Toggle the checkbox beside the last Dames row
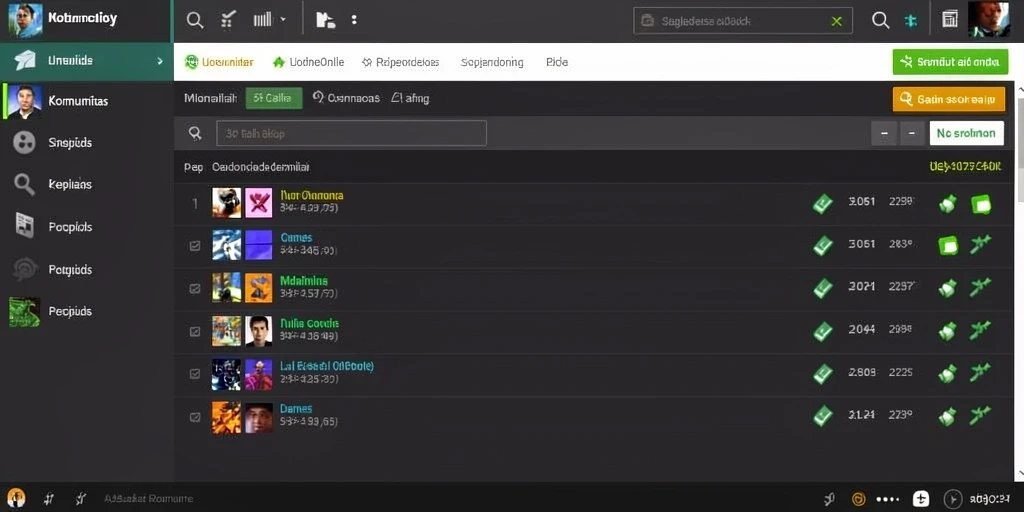The height and width of the screenshot is (512, 1024). 195,416
